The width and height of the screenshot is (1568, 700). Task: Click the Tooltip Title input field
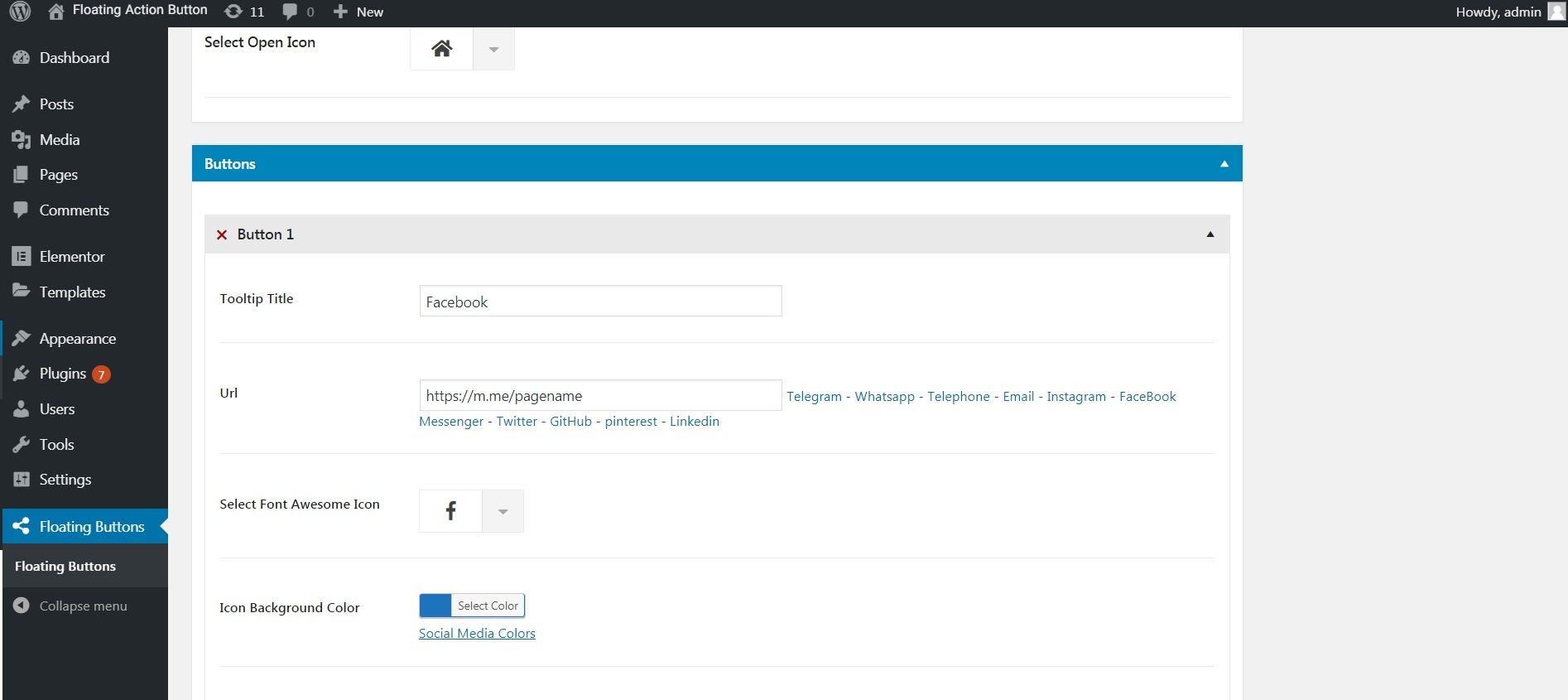tap(600, 301)
